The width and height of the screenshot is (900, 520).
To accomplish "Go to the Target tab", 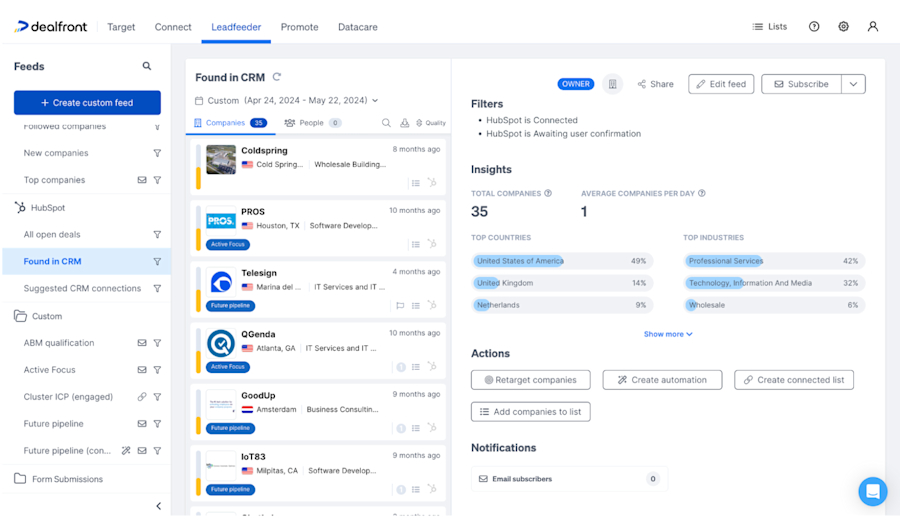I will [121, 27].
